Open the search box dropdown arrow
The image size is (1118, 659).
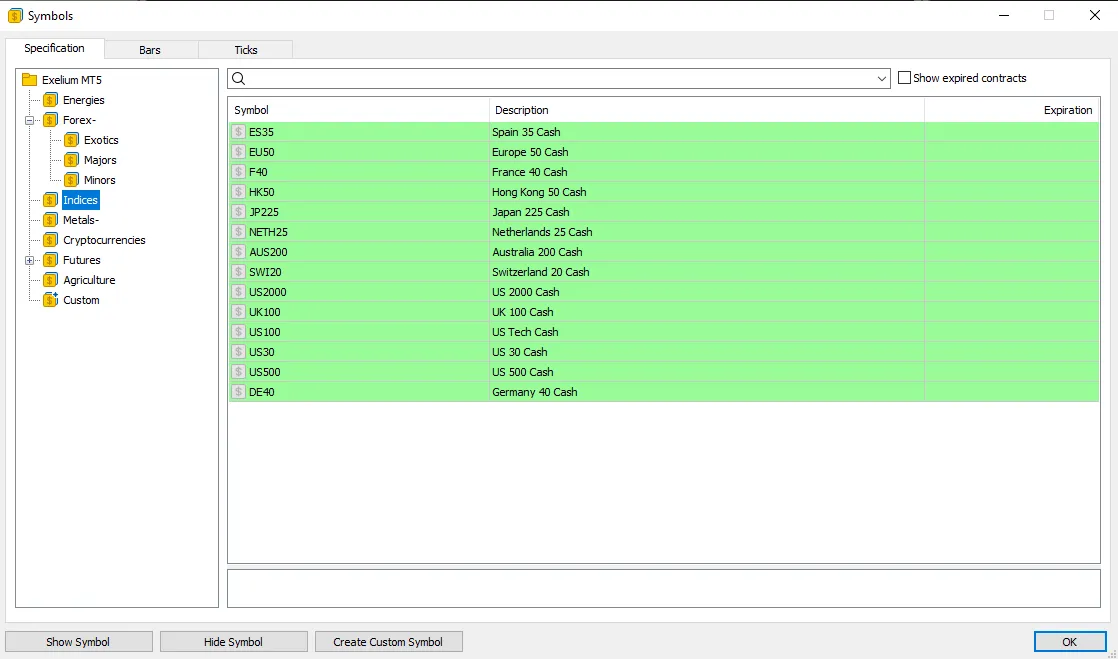point(881,79)
